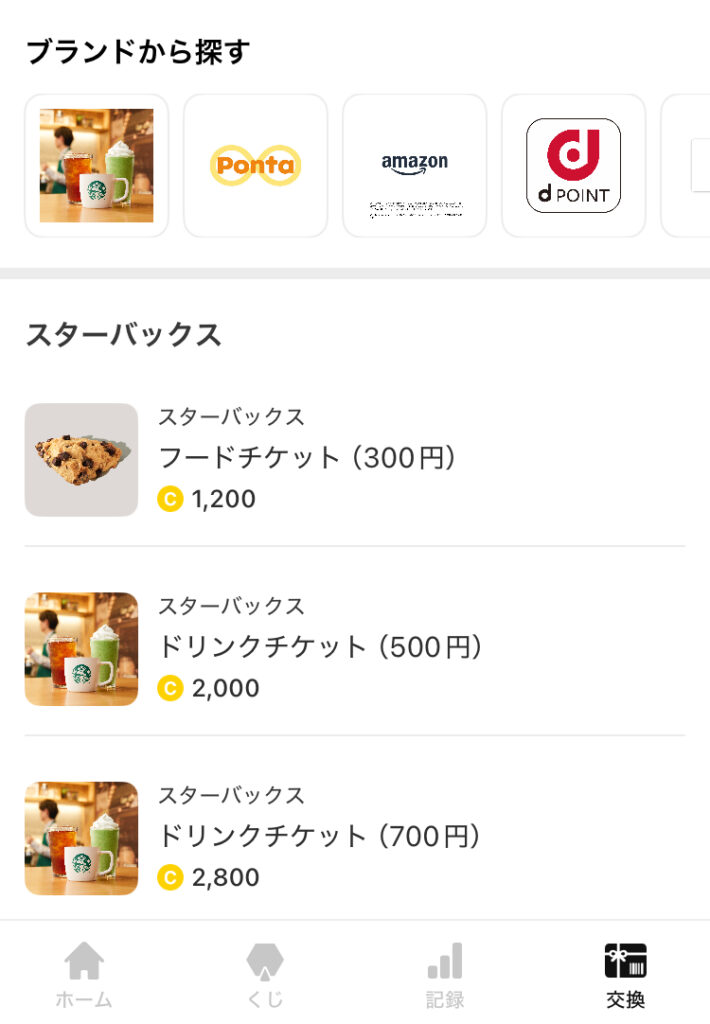Choose ドリンクチケット (500円) item

320,647
